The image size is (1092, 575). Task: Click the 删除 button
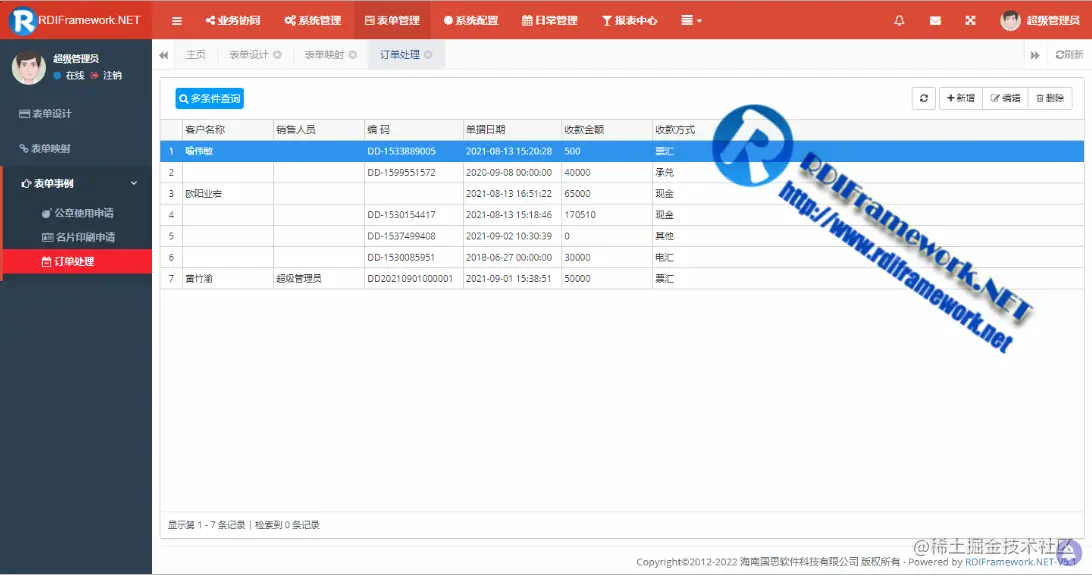1050,98
